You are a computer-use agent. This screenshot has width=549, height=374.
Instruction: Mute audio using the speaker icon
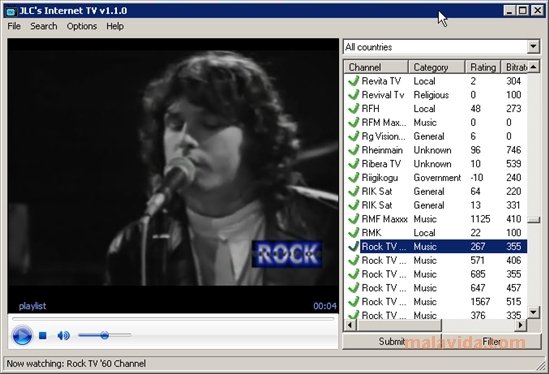tap(63, 335)
